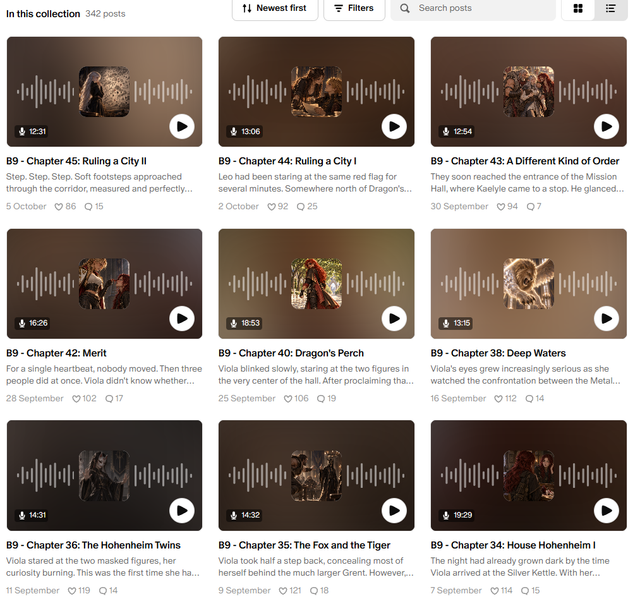Switch to list view layout
Screen dimensions: 640x608
(611, 8)
